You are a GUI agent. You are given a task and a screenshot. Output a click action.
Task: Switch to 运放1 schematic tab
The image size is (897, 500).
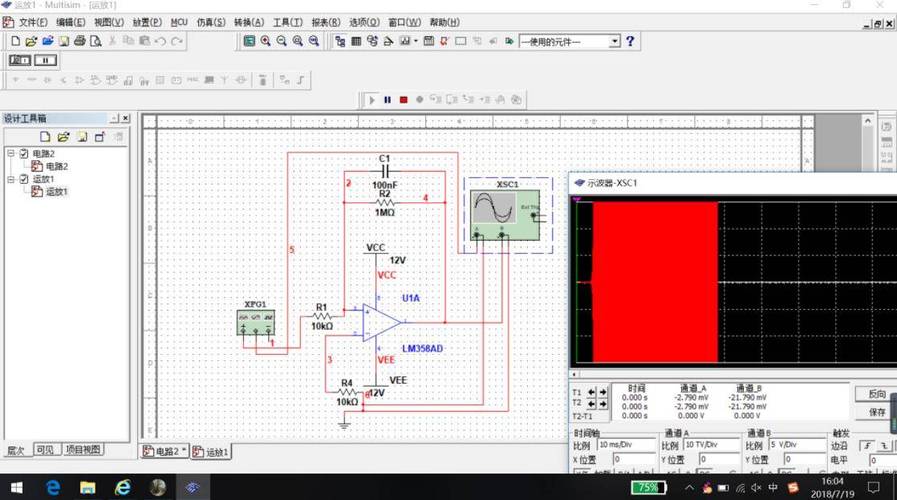pyautogui.click(x=211, y=452)
